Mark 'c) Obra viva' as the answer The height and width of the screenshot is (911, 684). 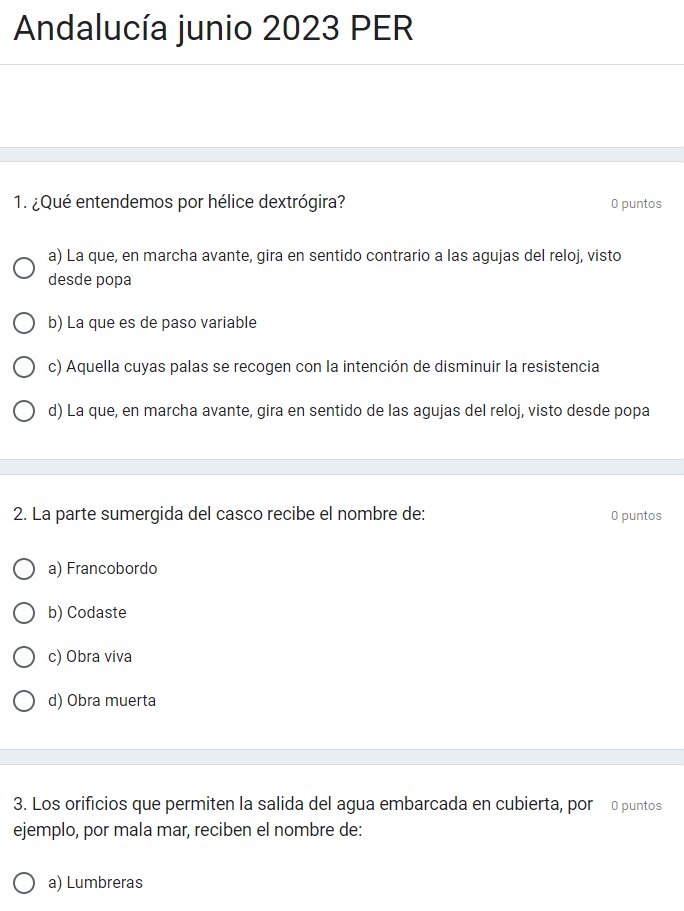pos(23,657)
